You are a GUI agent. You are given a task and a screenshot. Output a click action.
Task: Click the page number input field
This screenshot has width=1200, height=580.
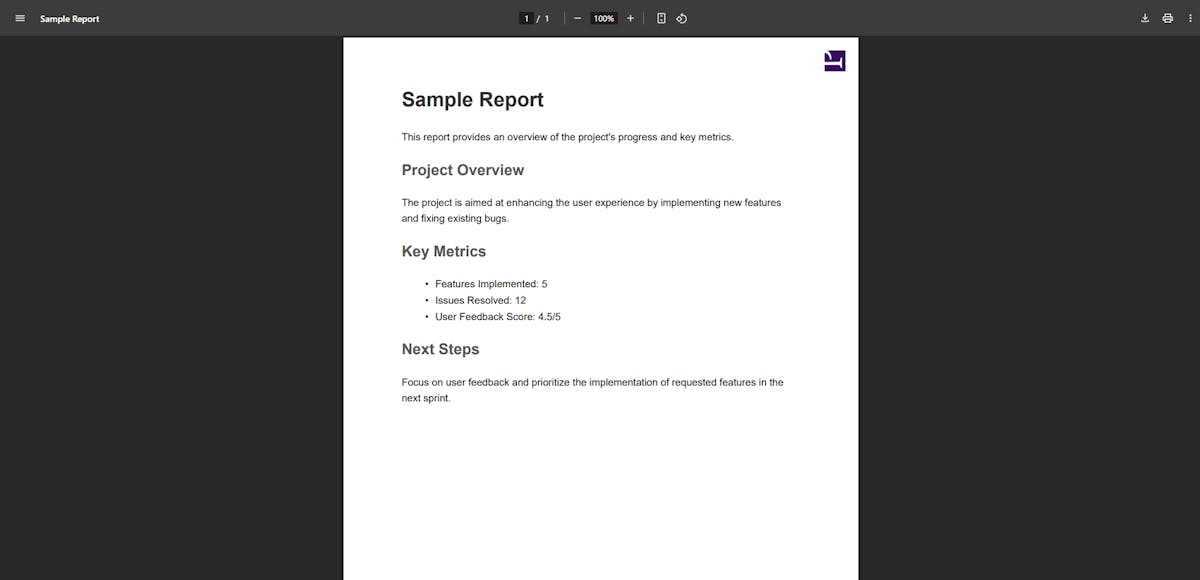(x=526, y=18)
